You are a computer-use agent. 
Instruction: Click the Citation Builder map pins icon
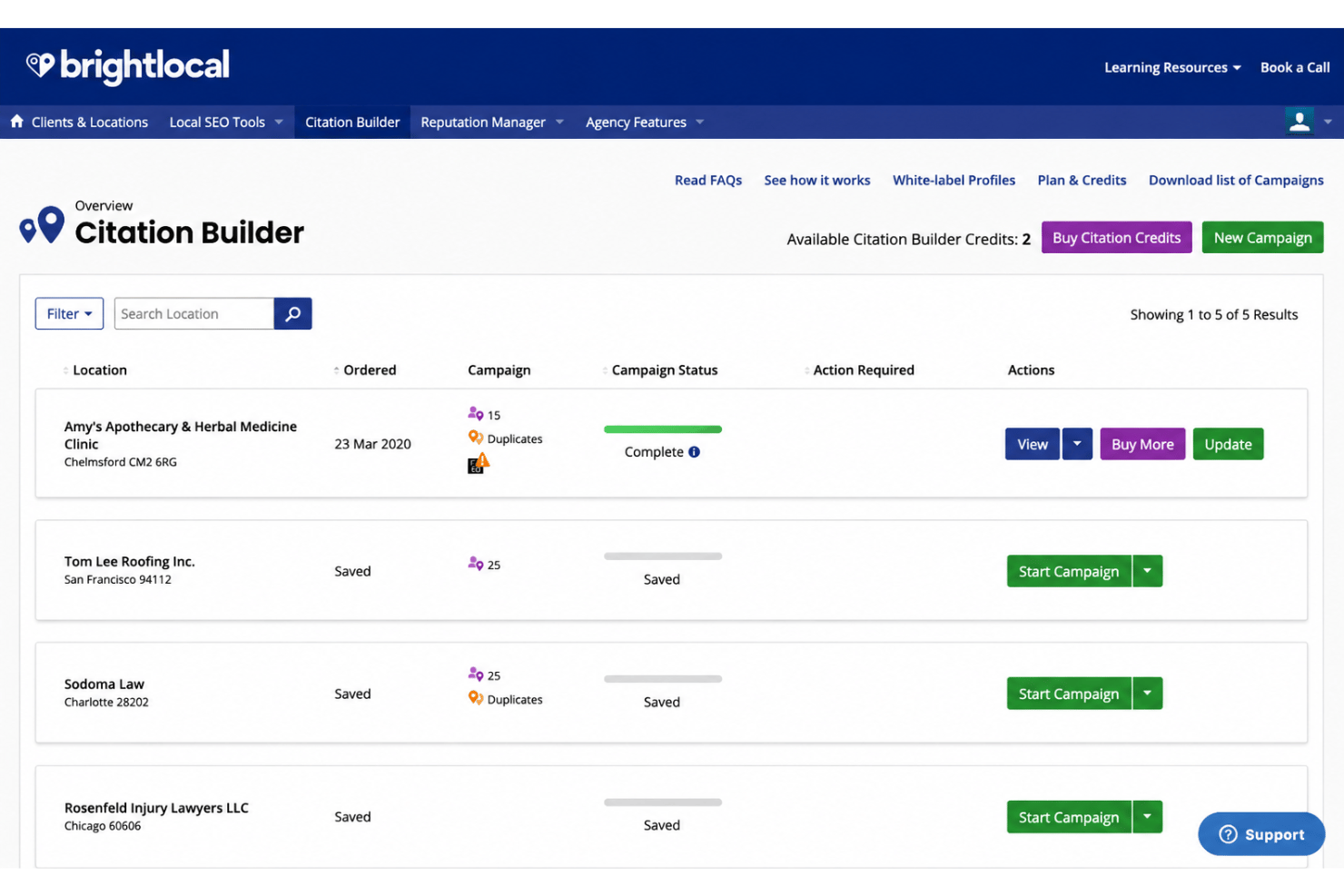(x=42, y=225)
